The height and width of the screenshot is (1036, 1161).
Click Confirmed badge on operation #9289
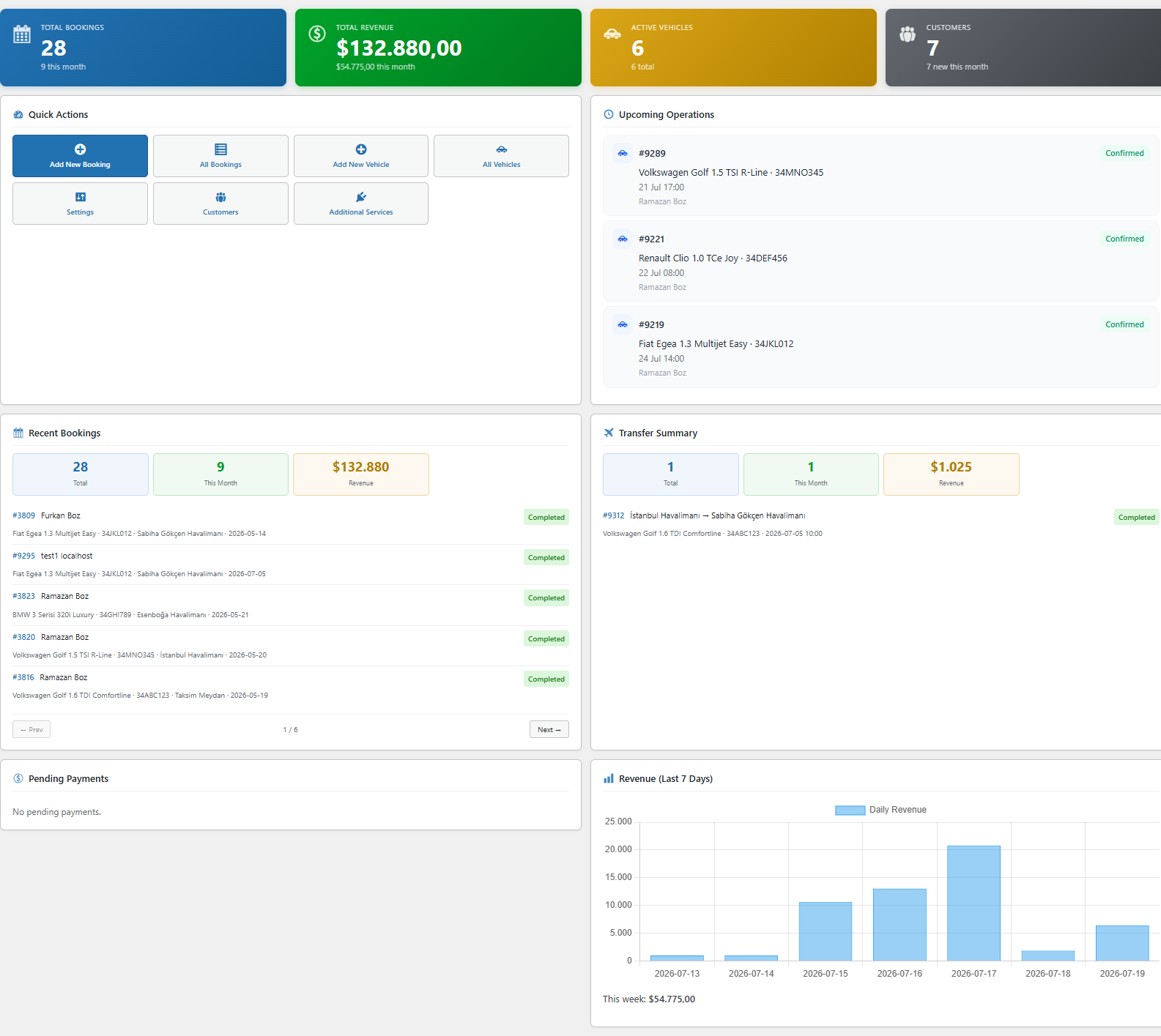pos(1124,153)
